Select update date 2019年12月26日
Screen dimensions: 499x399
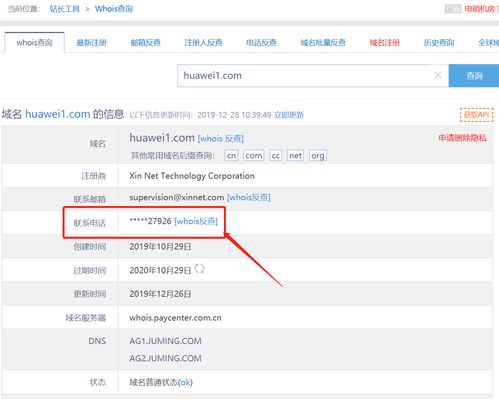tap(160, 294)
